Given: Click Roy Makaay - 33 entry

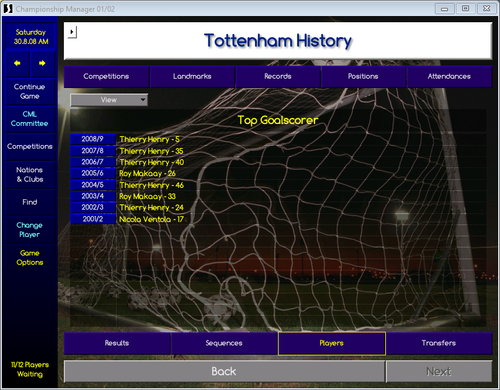Looking at the screenshot, I should (x=147, y=196).
